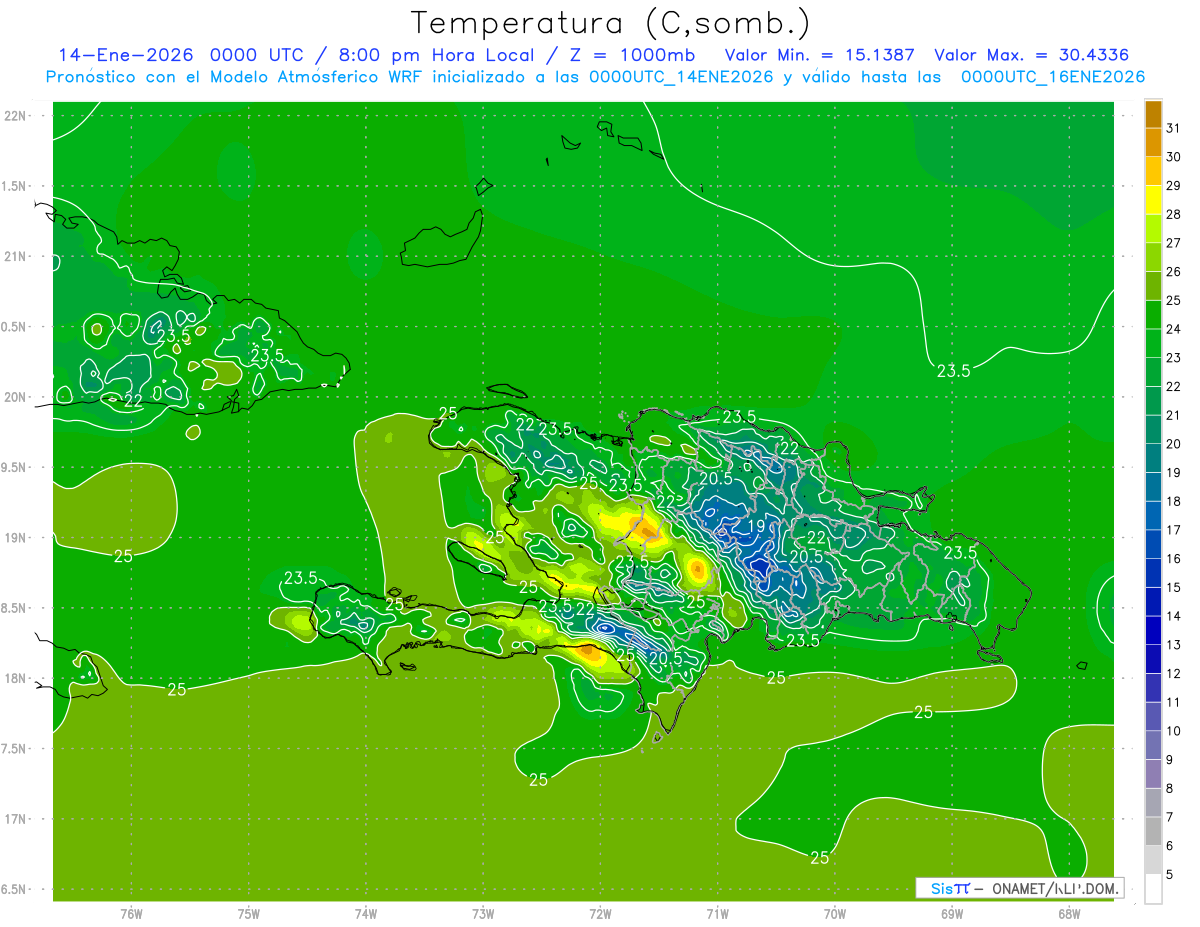Click the "71W" longitude label
Viewport: 1200px width, 927px height.
717,913
